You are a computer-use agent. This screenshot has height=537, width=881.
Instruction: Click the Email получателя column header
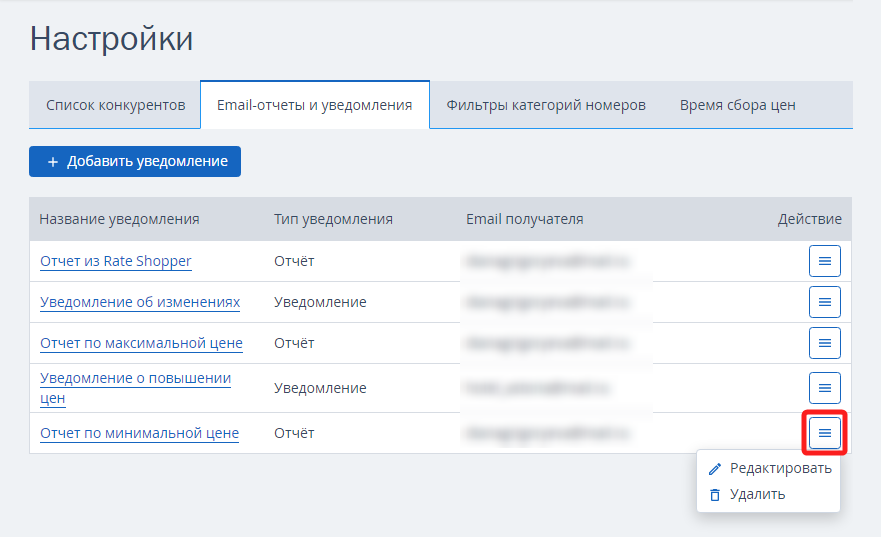524,219
